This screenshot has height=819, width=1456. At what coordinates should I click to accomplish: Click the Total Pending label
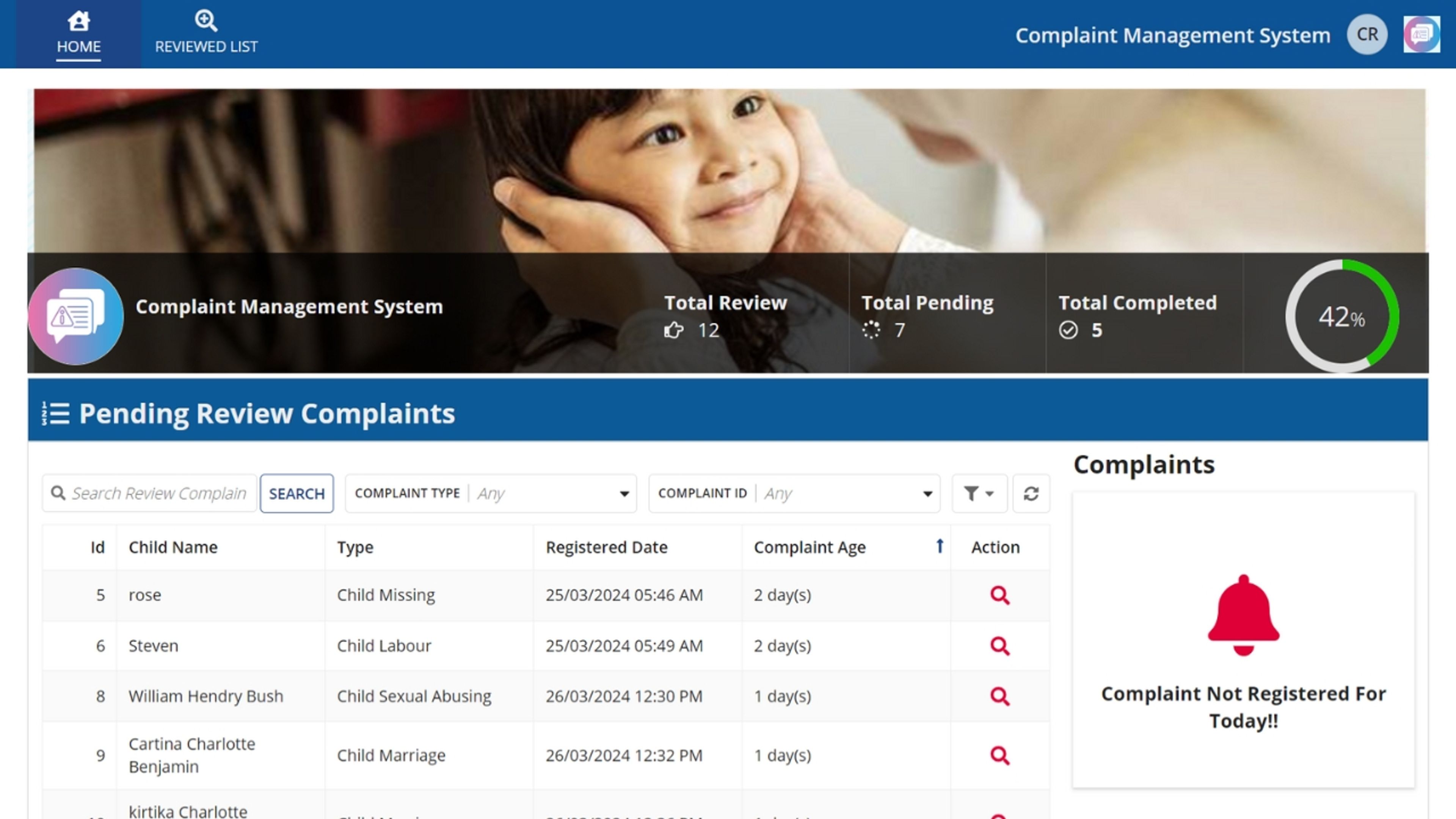pos(927,303)
